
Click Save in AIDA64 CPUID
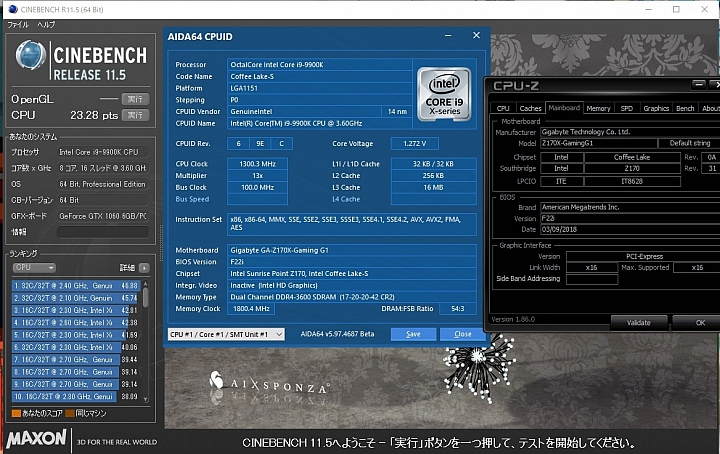point(413,334)
